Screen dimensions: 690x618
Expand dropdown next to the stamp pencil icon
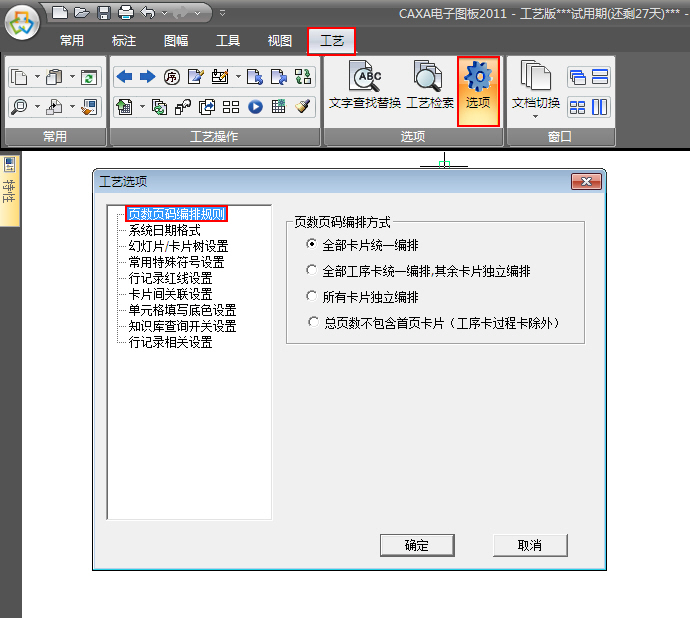click(x=238, y=76)
